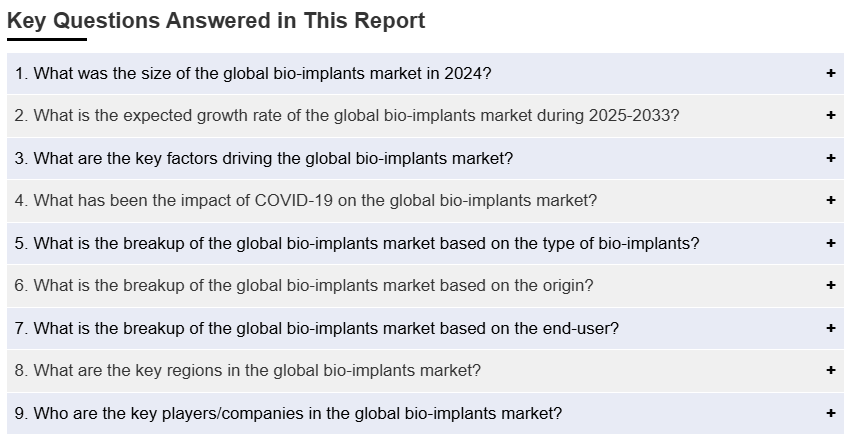850x441 pixels.
Task: Expand the breakup based on end-user question
Action: (x=316, y=328)
